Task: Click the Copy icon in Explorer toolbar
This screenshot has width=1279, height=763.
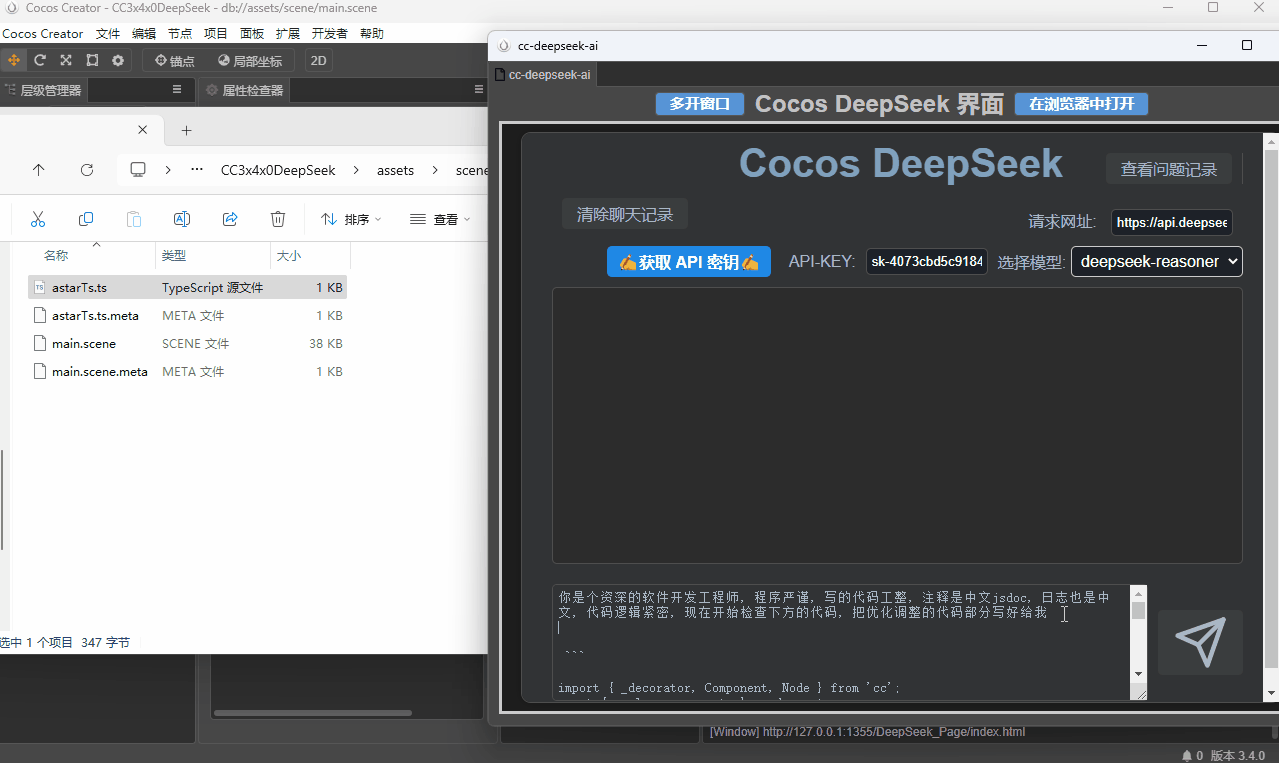Action: (x=86, y=219)
